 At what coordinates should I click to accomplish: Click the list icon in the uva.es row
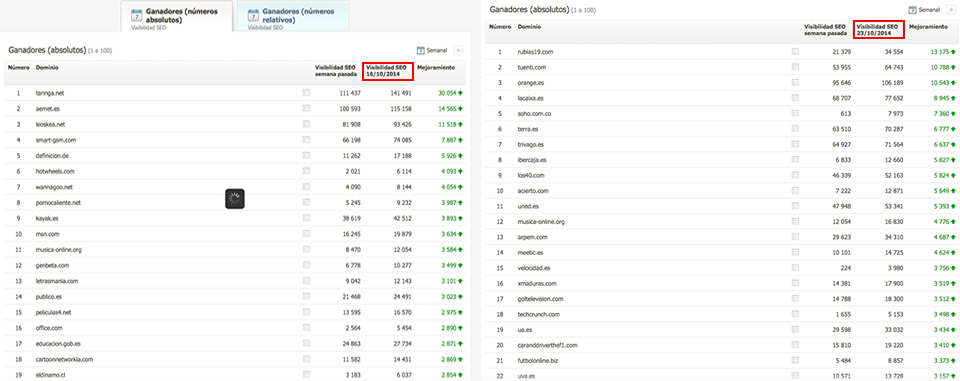tap(795, 377)
